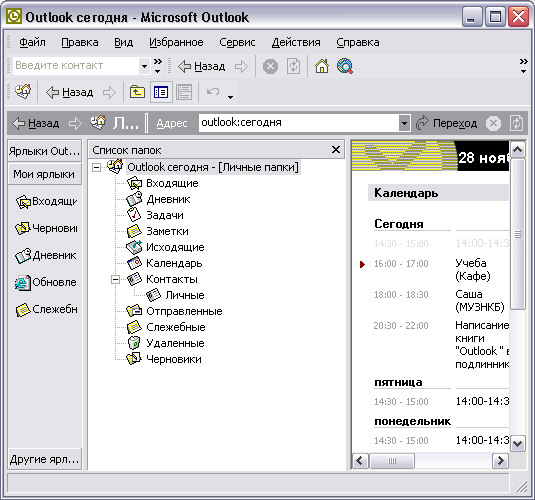Collapse the Outlook сегодня root folder node
Screen dimensions: 535x500
[97, 168]
